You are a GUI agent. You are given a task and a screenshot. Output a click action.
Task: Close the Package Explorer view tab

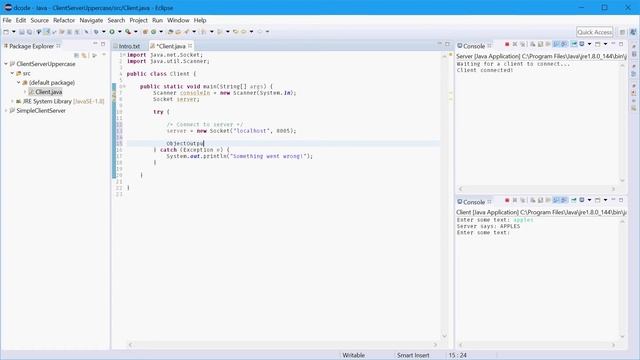58,46
